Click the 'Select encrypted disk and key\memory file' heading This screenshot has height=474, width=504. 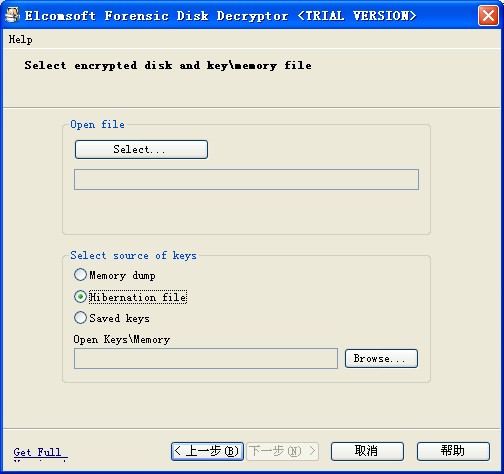pyautogui.click(x=168, y=65)
